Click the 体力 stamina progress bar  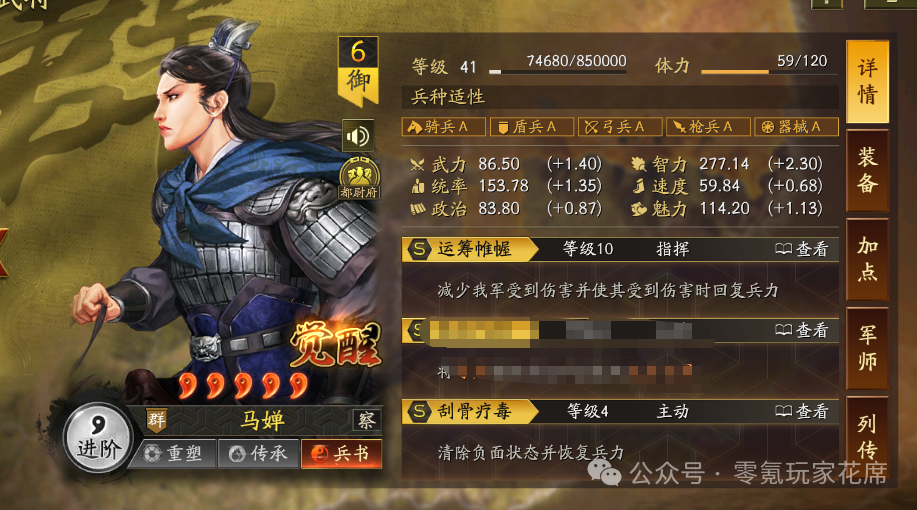pyautogui.click(x=764, y=71)
